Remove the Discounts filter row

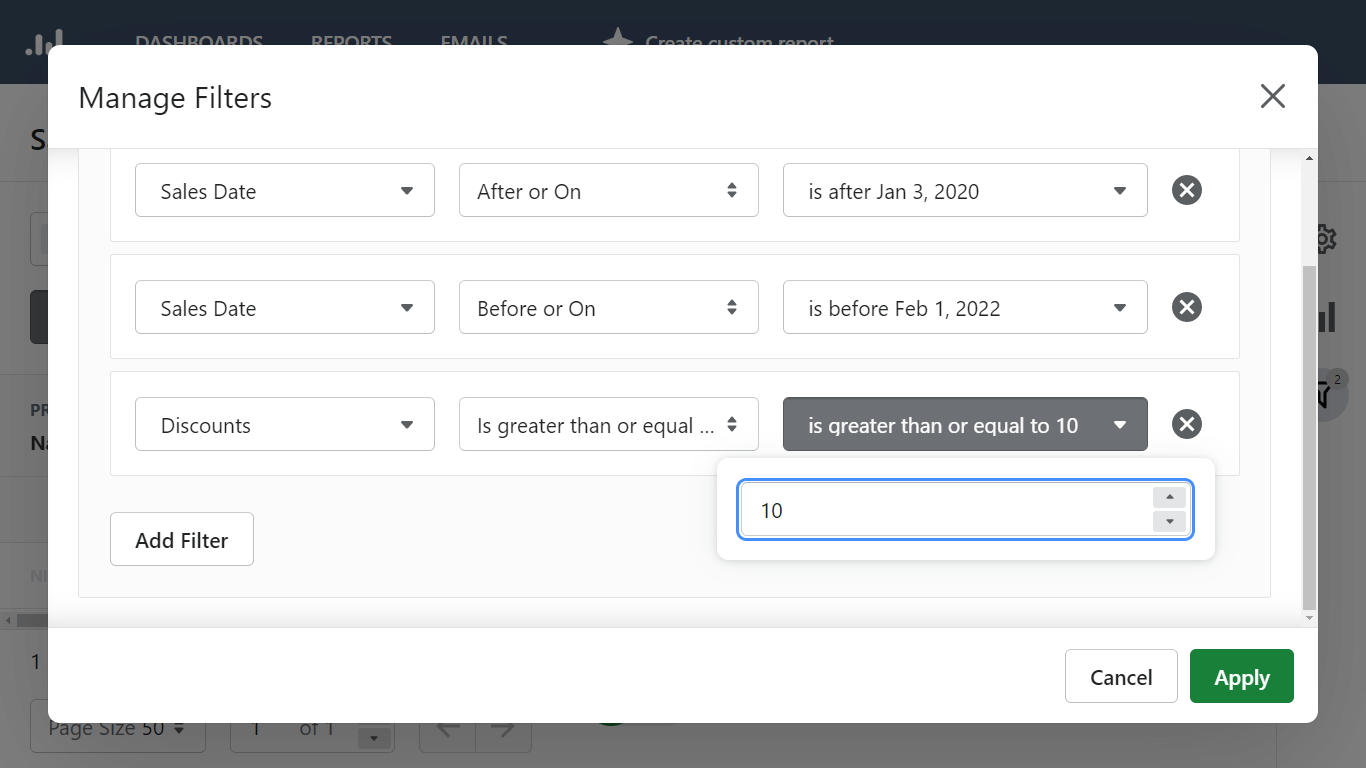[1186, 424]
